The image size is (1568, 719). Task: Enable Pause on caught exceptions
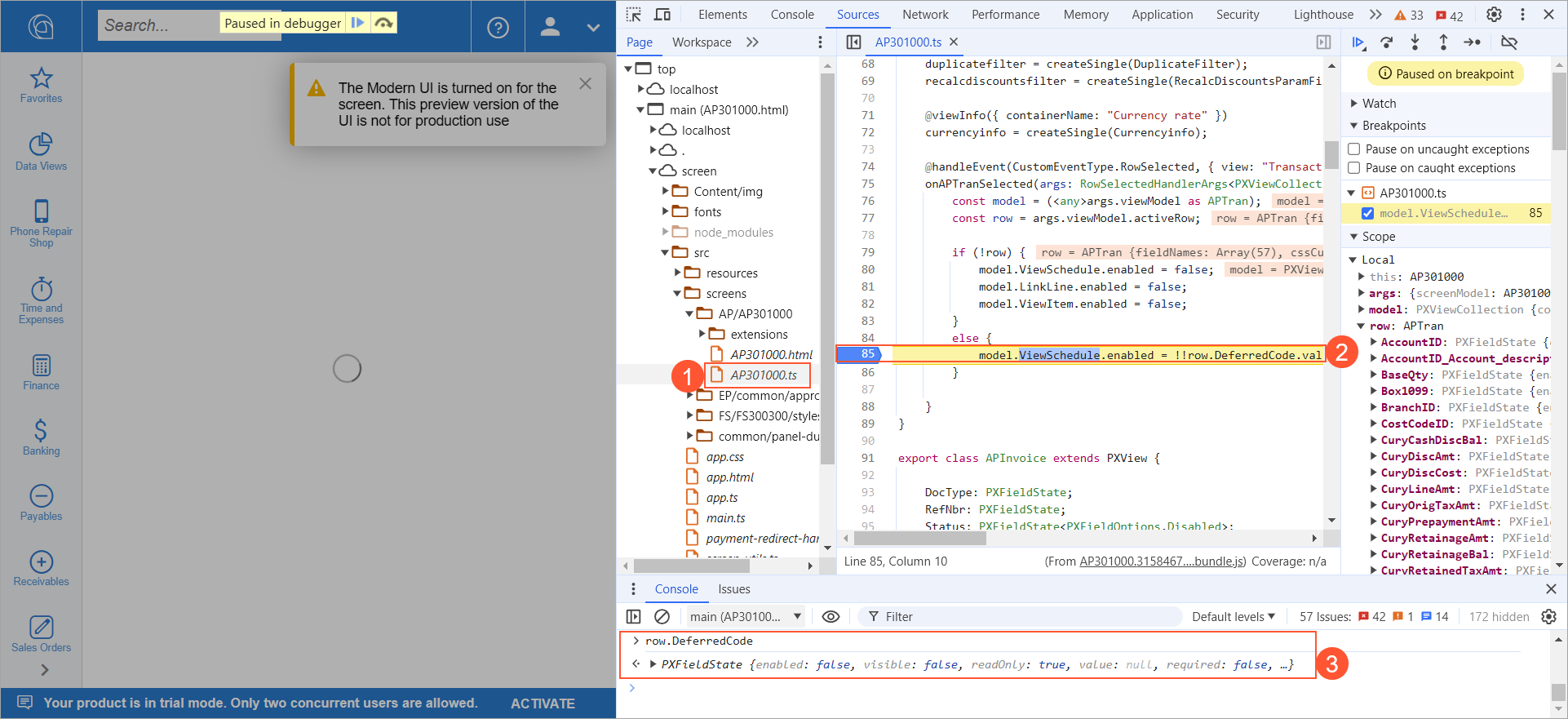click(1354, 168)
